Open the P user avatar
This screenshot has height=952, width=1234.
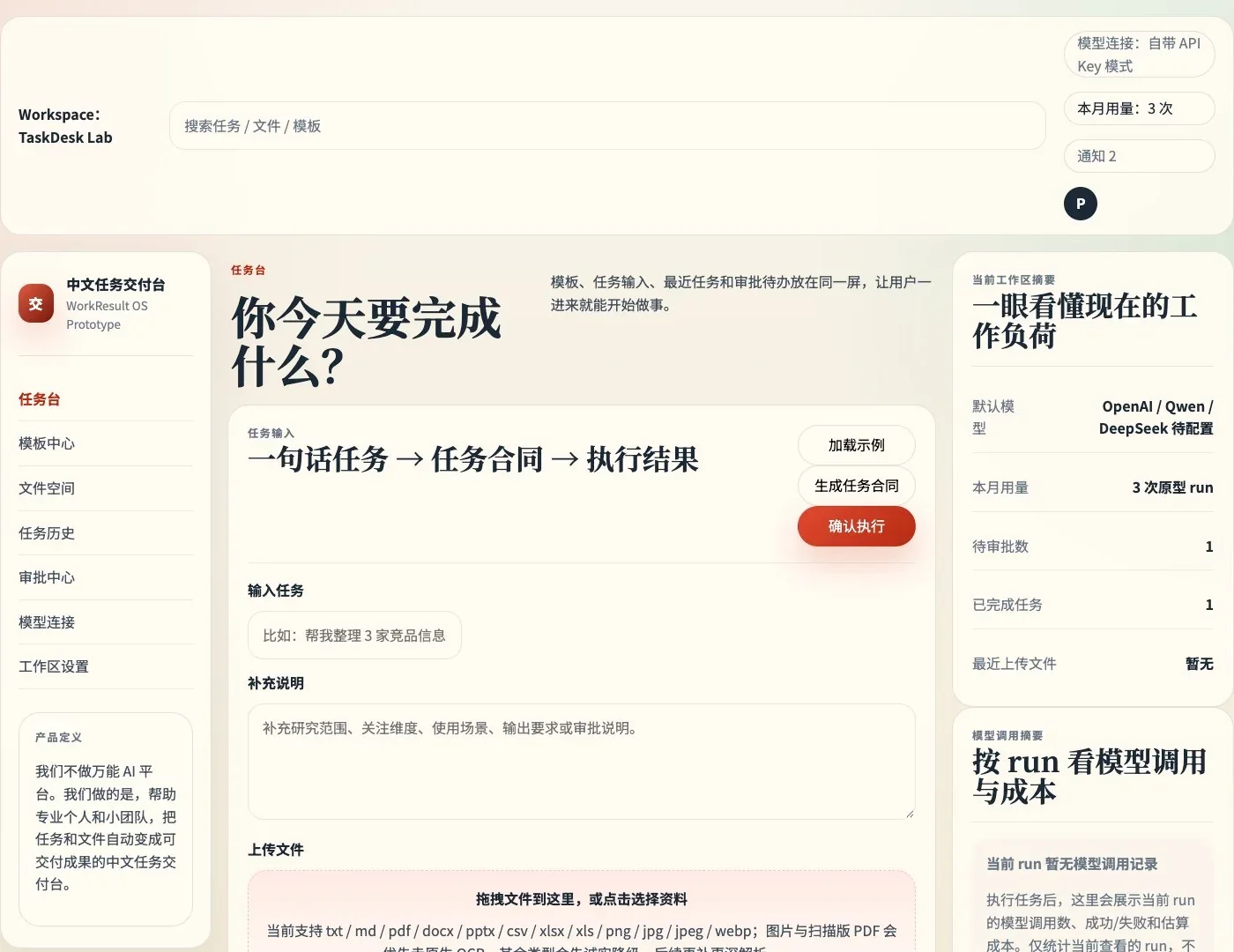pyautogui.click(x=1081, y=204)
